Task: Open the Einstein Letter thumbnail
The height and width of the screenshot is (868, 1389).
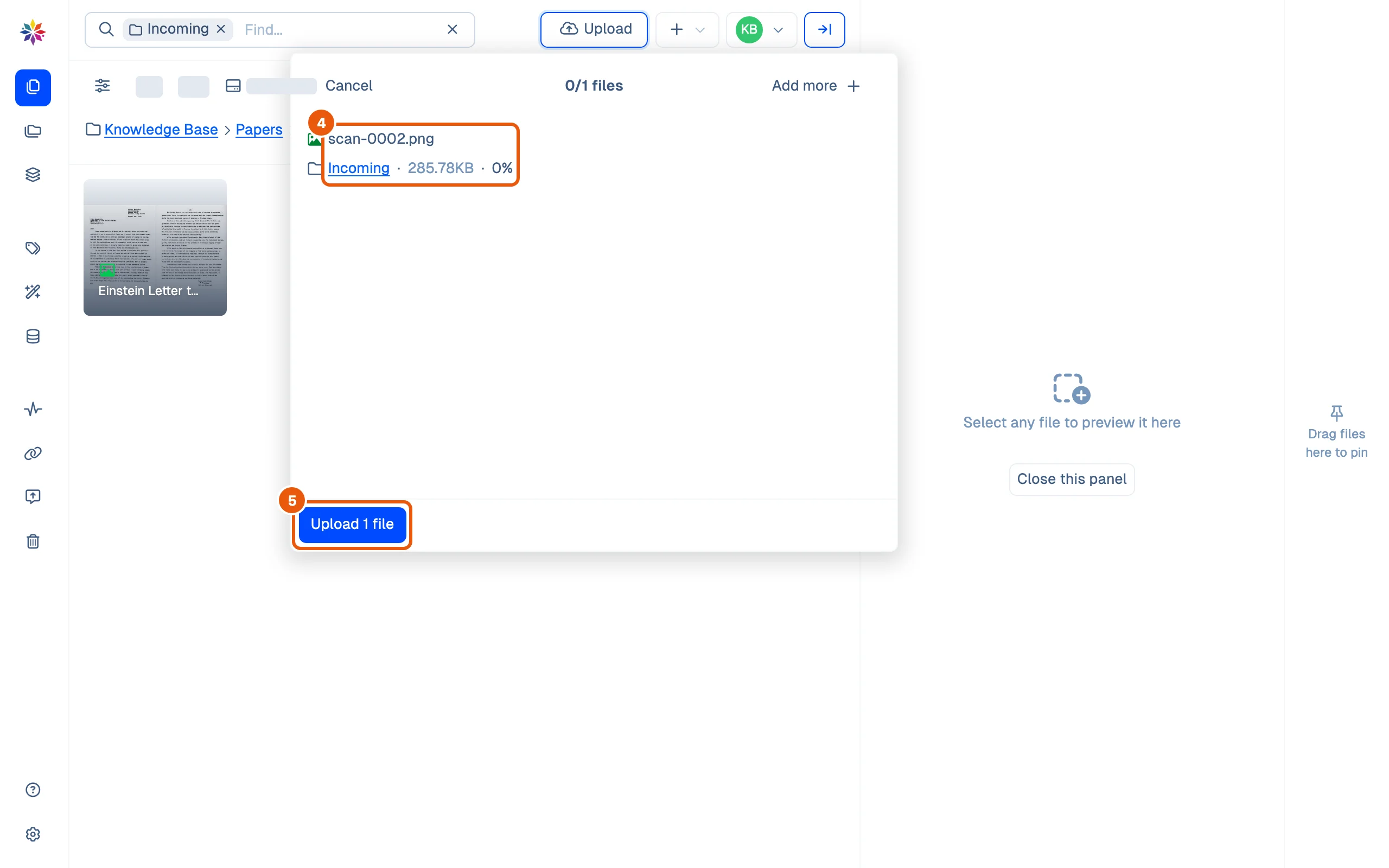Action: (x=155, y=247)
